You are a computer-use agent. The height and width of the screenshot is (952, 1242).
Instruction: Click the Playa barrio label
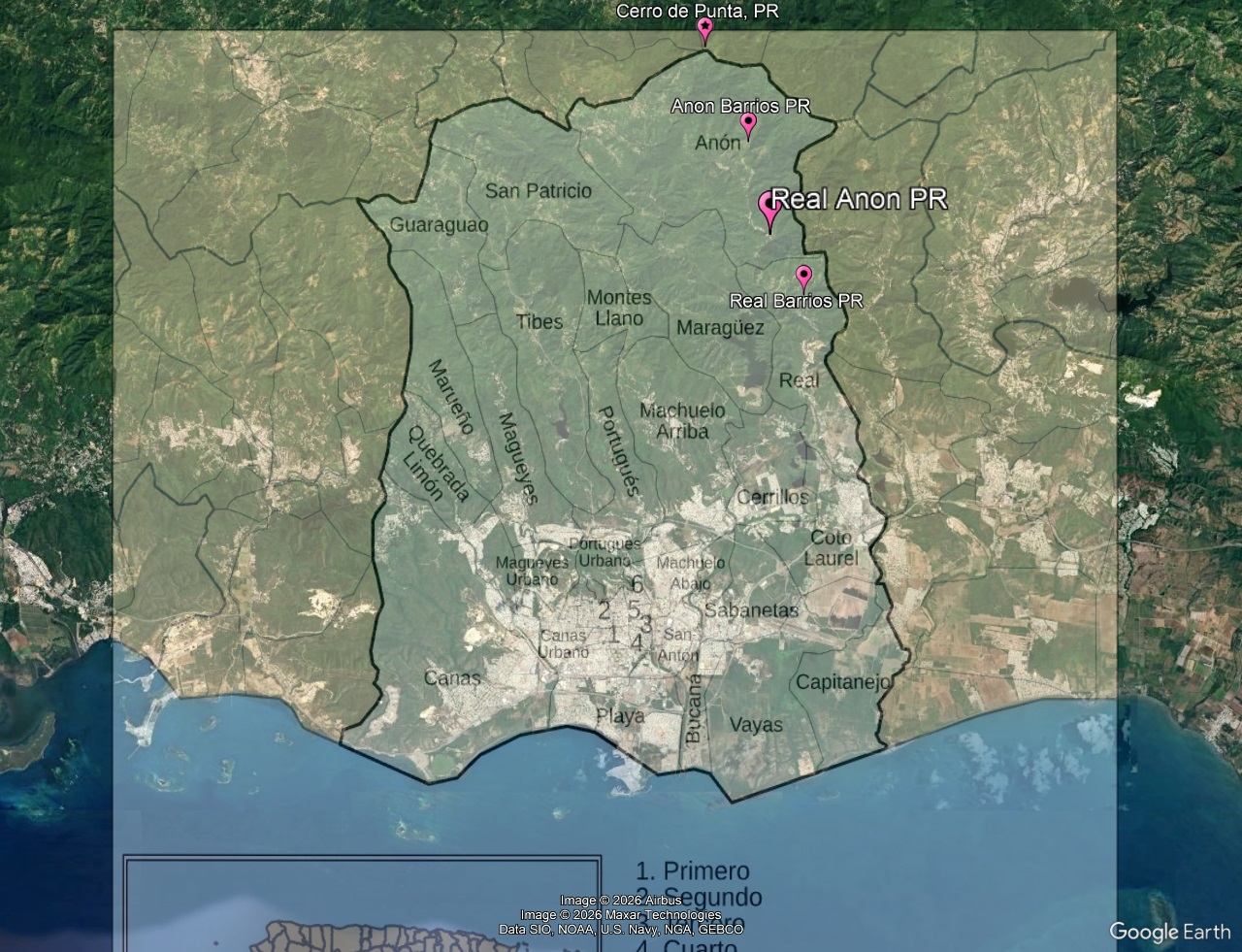pos(620,716)
